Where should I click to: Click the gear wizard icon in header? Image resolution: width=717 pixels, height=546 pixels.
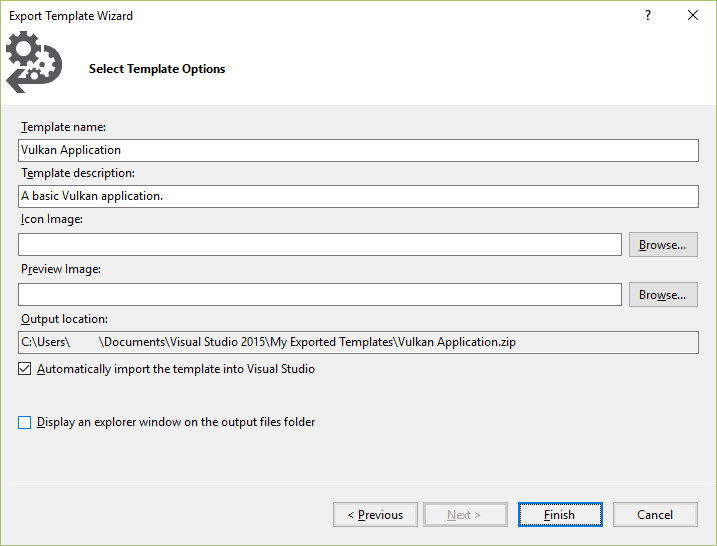pos(31,63)
